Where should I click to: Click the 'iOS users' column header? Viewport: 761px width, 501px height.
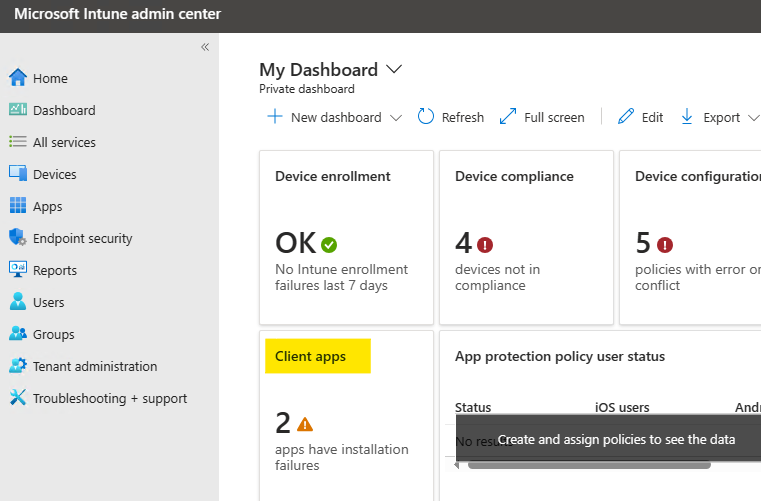pyautogui.click(x=622, y=407)
